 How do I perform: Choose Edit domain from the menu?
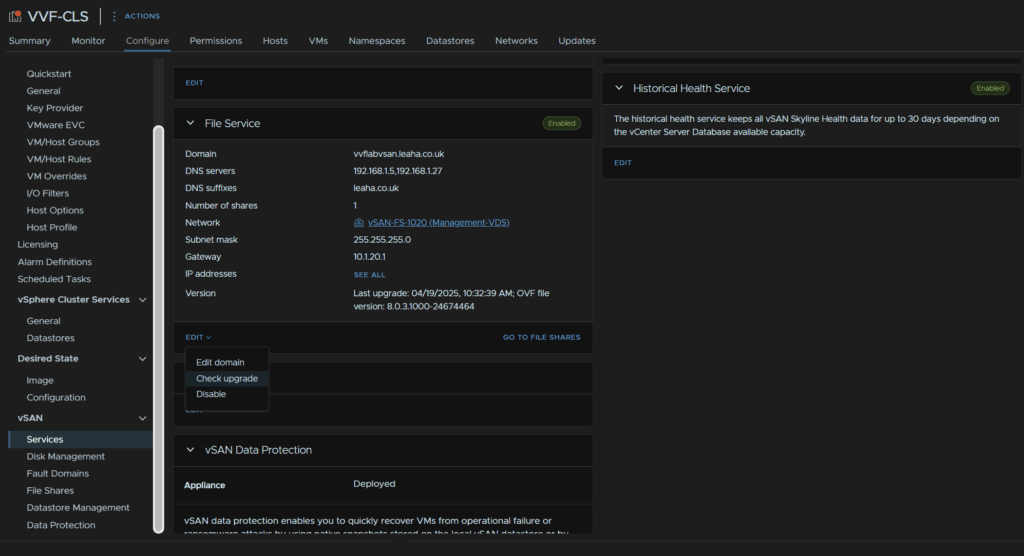[x=220, y=362]
